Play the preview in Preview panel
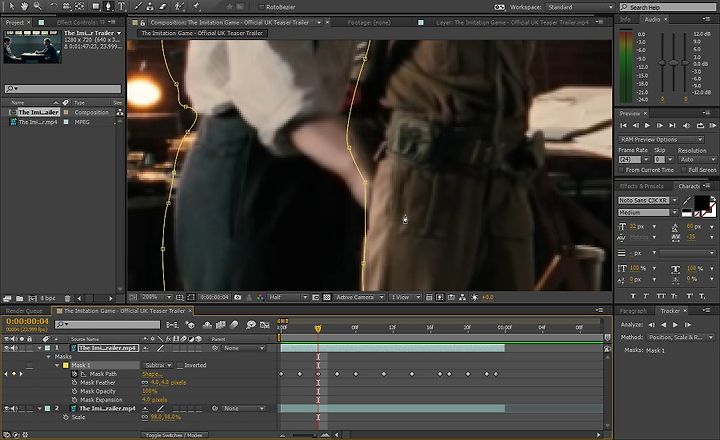 [647, 125]
